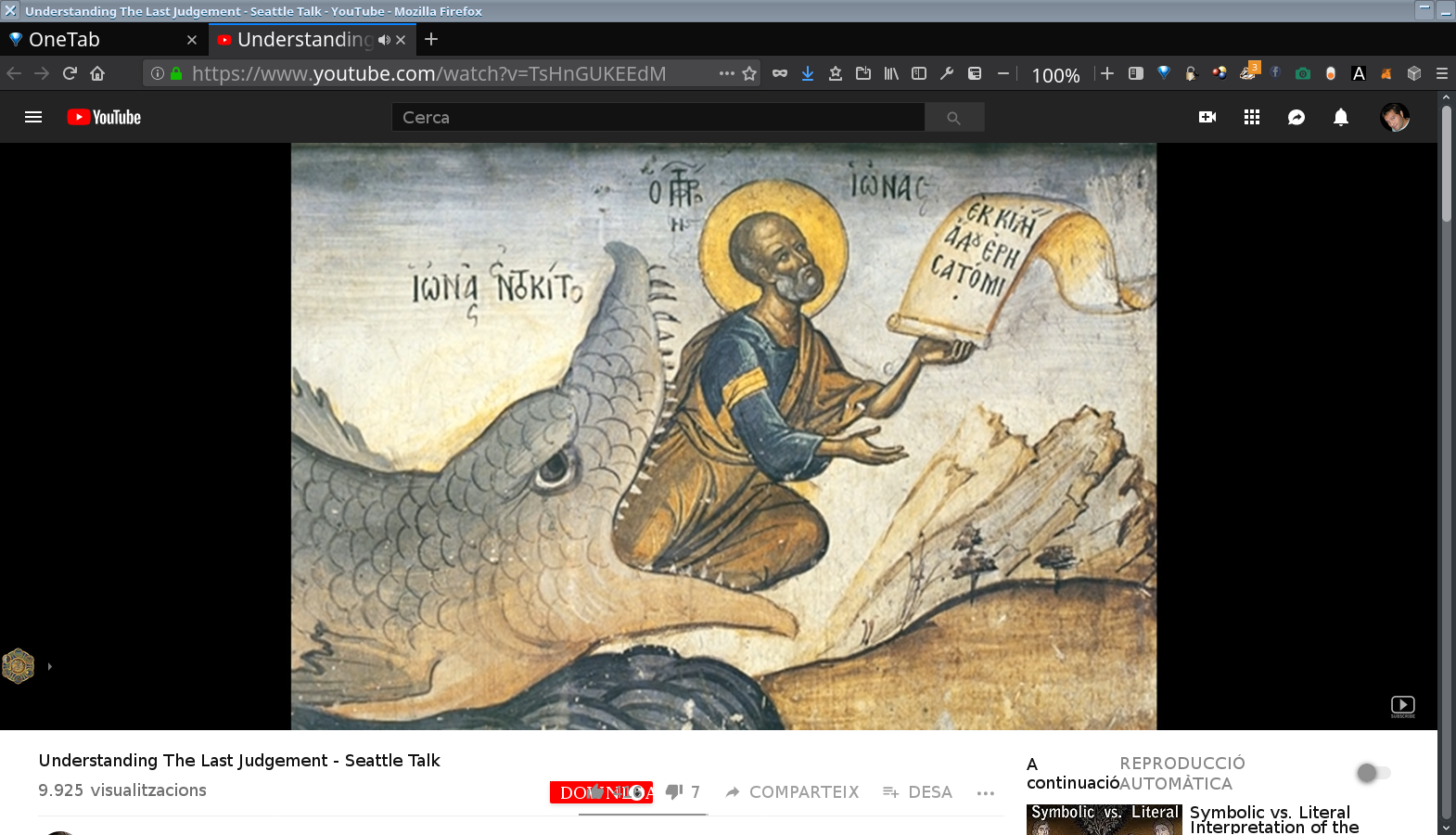Screen dimensions: 1456x835
Task: Zoom in with the plus button
Action: (x=1107, y=73)
